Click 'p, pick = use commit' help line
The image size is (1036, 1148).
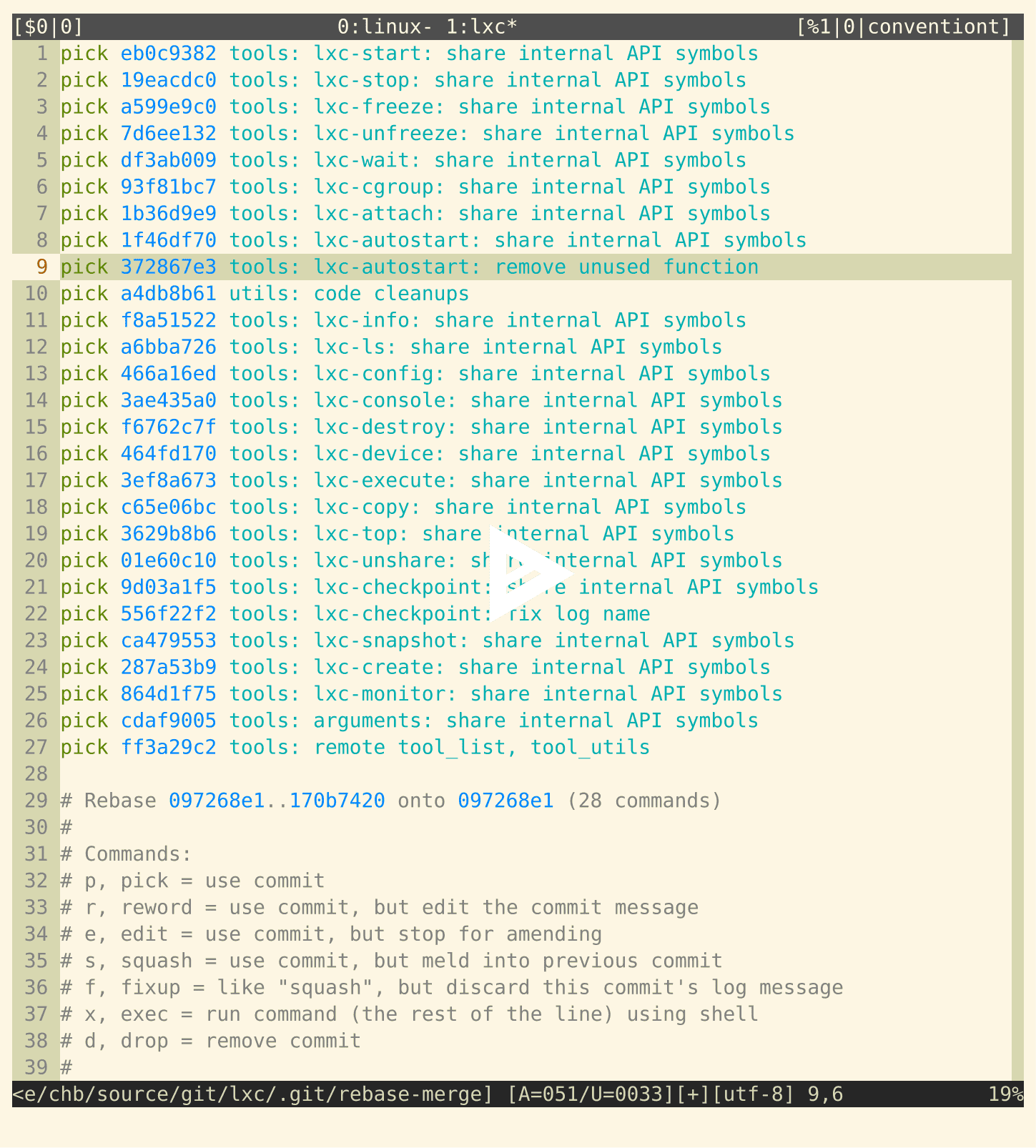[192, 881]
